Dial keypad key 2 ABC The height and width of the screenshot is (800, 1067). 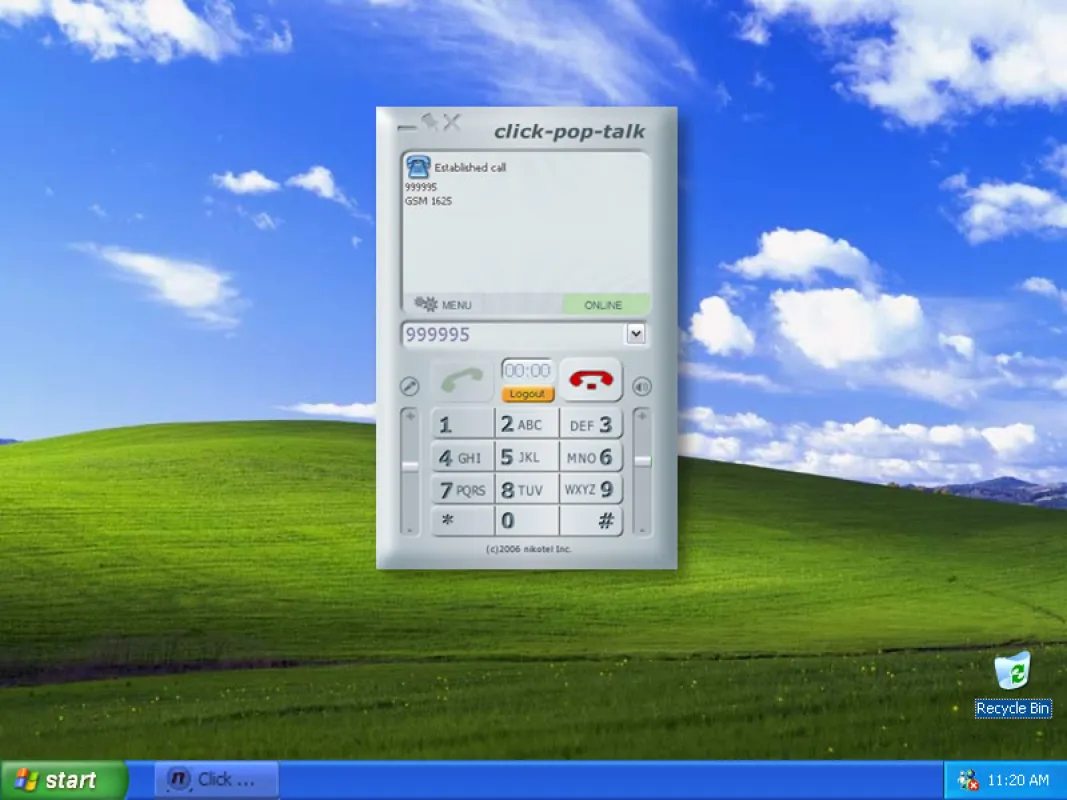click(527, 424)
